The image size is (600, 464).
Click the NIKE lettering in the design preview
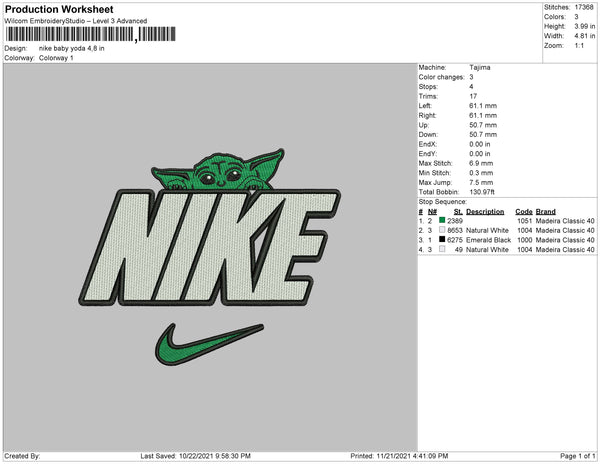[x=209, y=247]
